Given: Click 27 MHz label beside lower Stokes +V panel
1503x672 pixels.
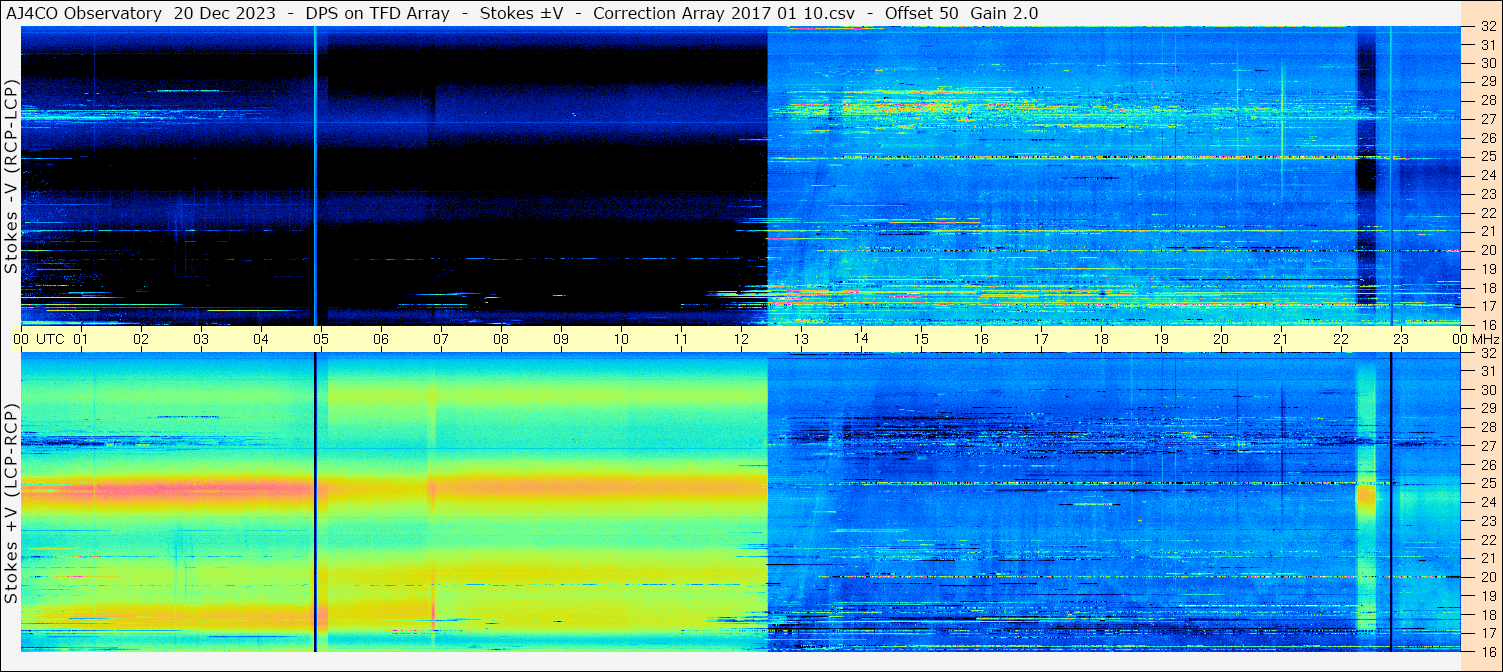Looking at the screenshot, I should coord(1488,446).
